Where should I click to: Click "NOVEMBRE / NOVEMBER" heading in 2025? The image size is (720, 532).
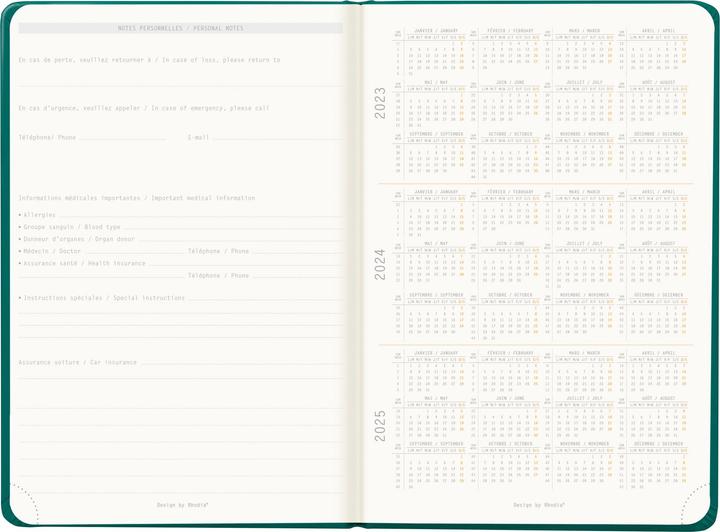tap(584, 444)
